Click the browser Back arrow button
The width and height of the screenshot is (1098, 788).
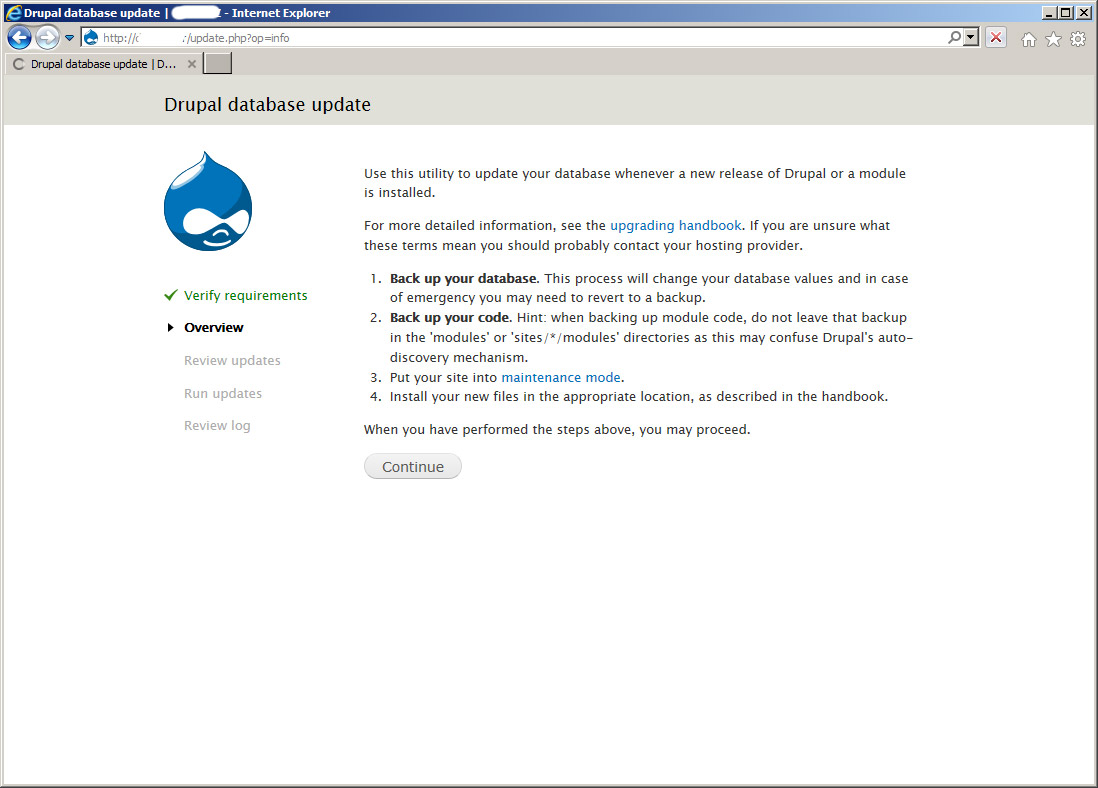20,38
